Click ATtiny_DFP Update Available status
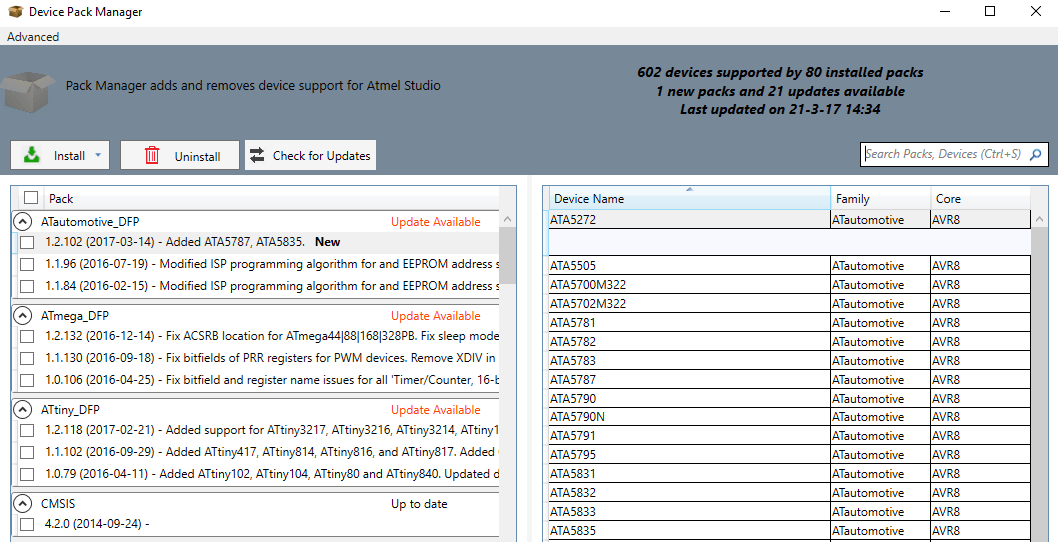Image resolution: width=1058 pixels, height=542 pixels. pos(436,409)
